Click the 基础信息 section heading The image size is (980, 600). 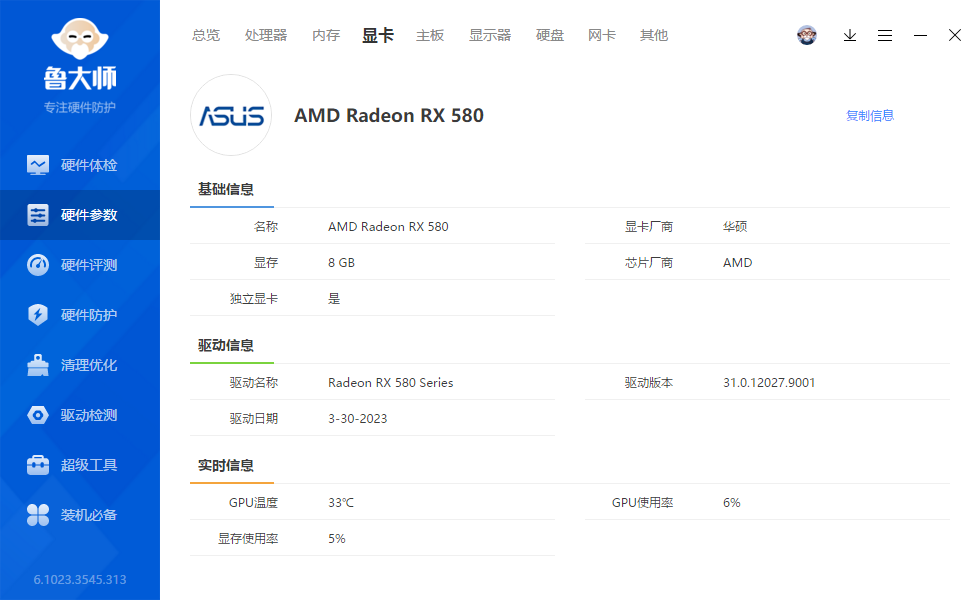pyautogui.click(x=226, y=189)
